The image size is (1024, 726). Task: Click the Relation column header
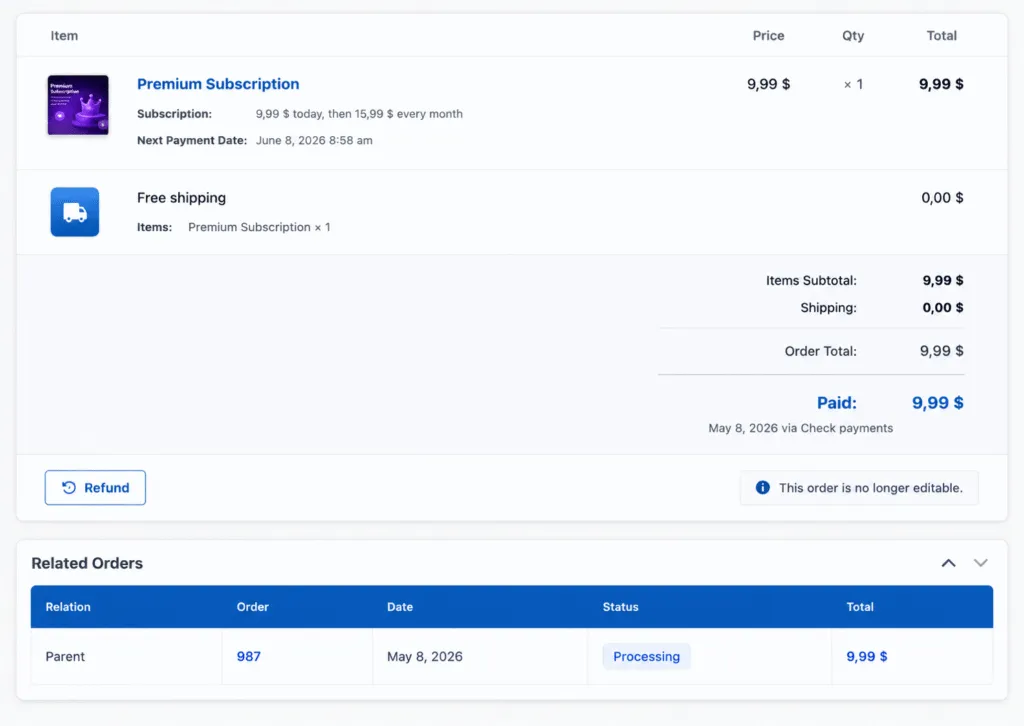[x=68, y=607]
